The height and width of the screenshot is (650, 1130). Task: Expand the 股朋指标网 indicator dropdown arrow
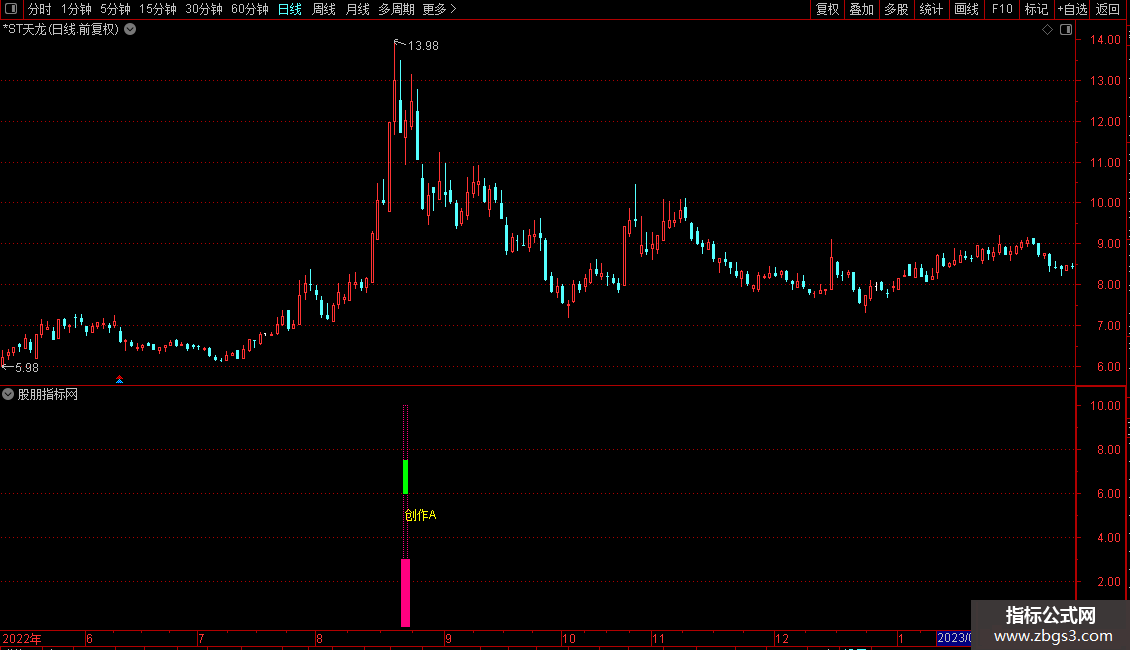click(8, 394)
